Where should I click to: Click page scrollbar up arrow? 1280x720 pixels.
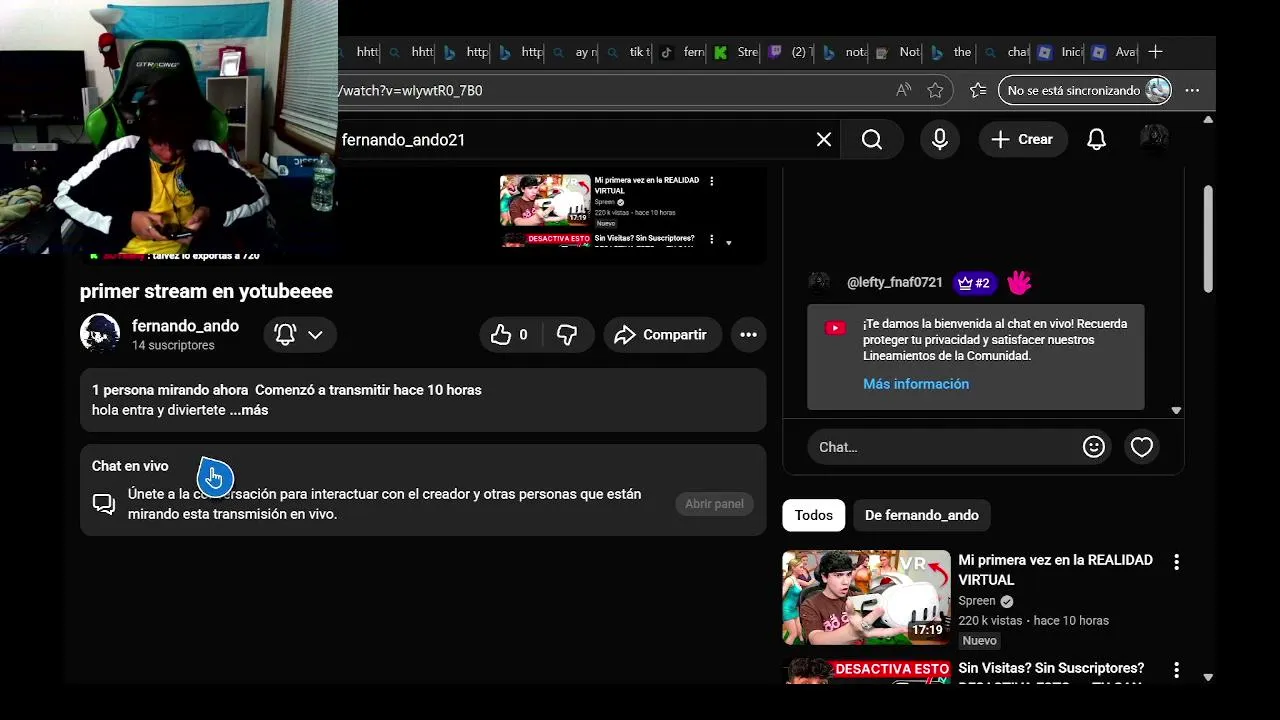click(1208, 119)
